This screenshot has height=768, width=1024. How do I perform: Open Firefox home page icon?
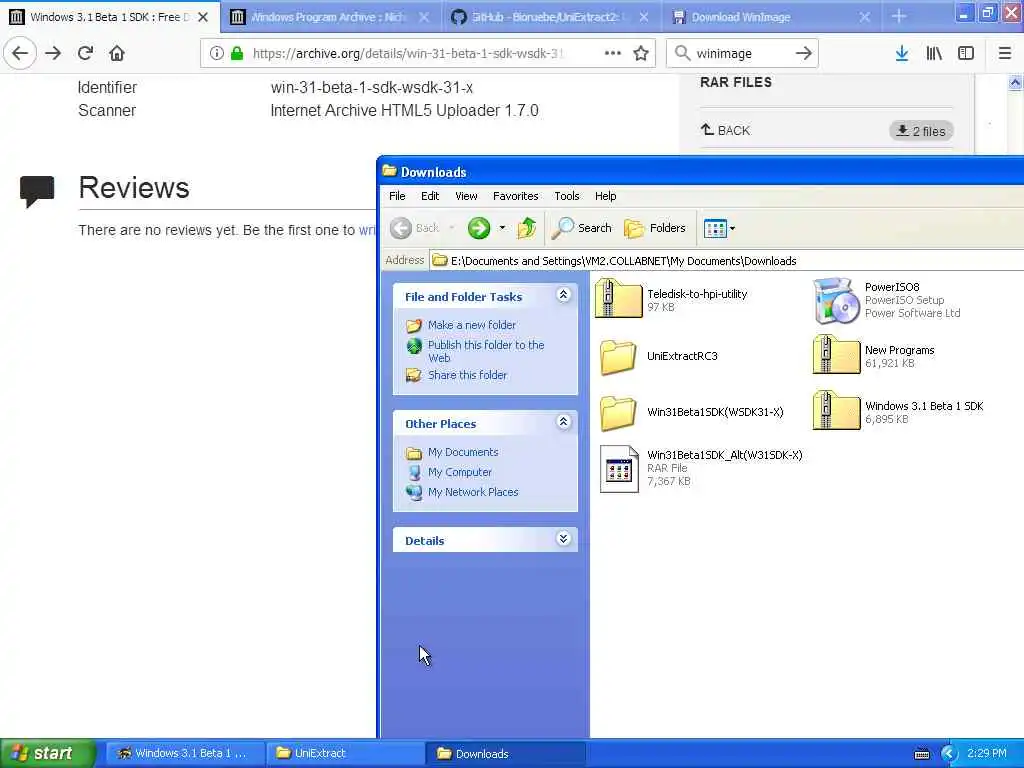(x=117, y=53)
